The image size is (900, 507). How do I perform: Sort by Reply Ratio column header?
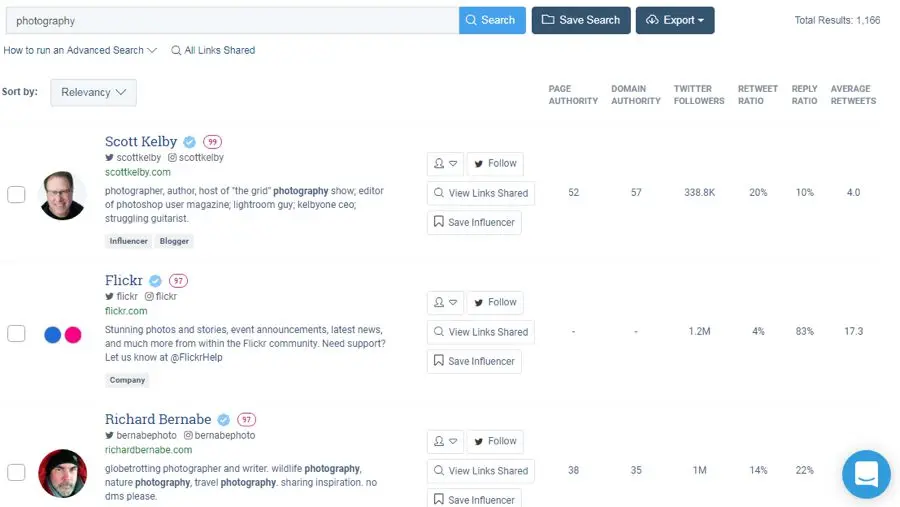click(x=804, y=95)
